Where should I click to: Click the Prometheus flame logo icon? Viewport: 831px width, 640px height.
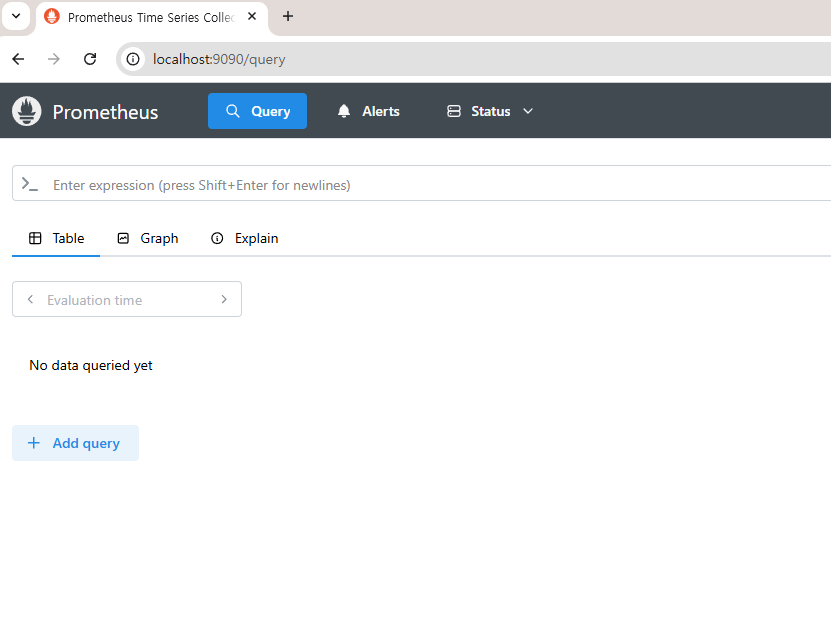pos(26,111)
